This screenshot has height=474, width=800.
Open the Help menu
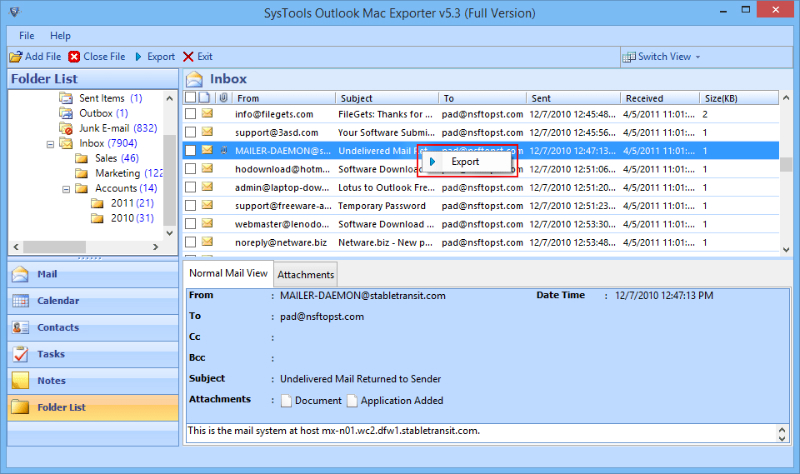point(60,36)
